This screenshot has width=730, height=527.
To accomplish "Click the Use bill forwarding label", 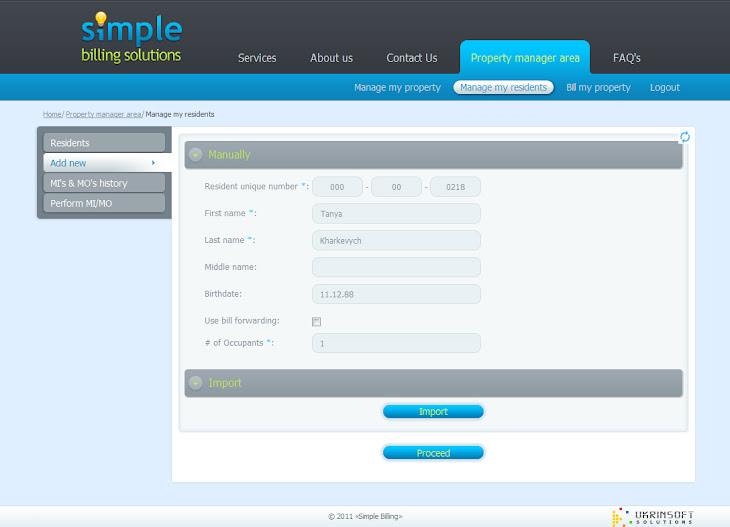I will pyautogui.click(x=242, y=321).
